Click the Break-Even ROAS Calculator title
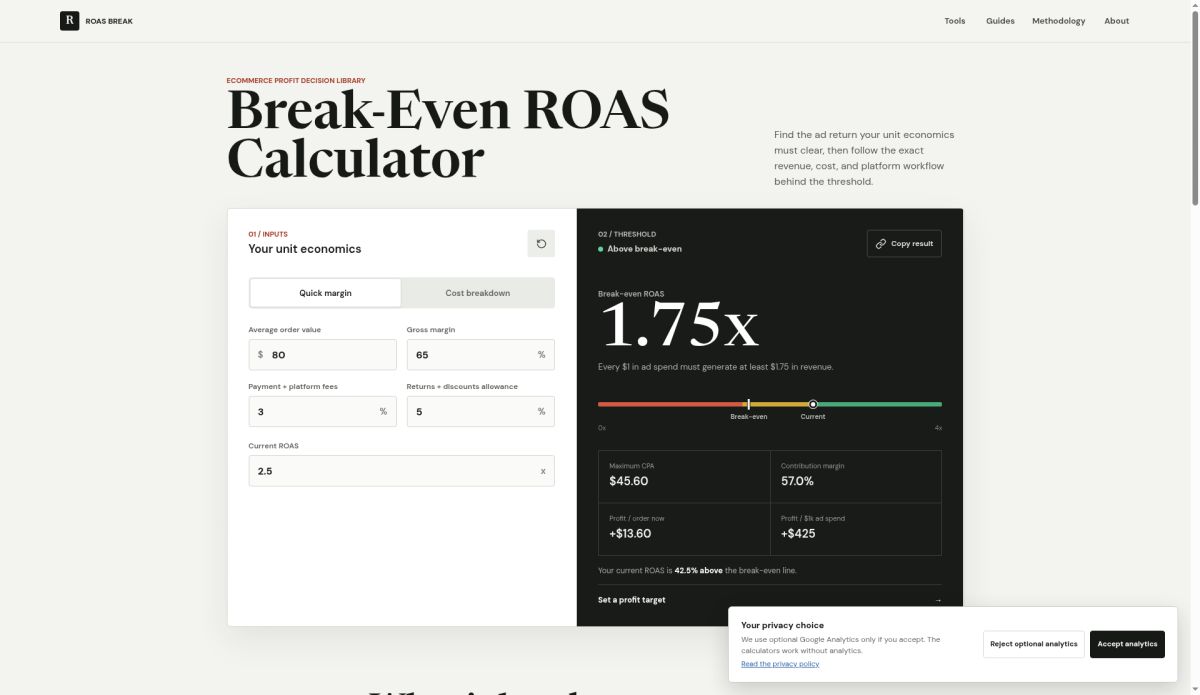Viewport: 1200px width, 695px height. 448,135
